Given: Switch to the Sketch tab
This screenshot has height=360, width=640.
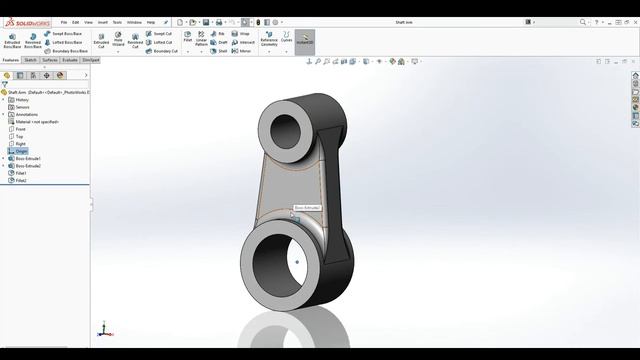Looking at the screenshot, I should tap(30, 60).
